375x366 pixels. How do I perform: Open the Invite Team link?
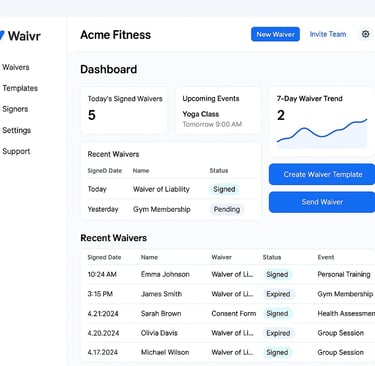(x=328, y=34)
